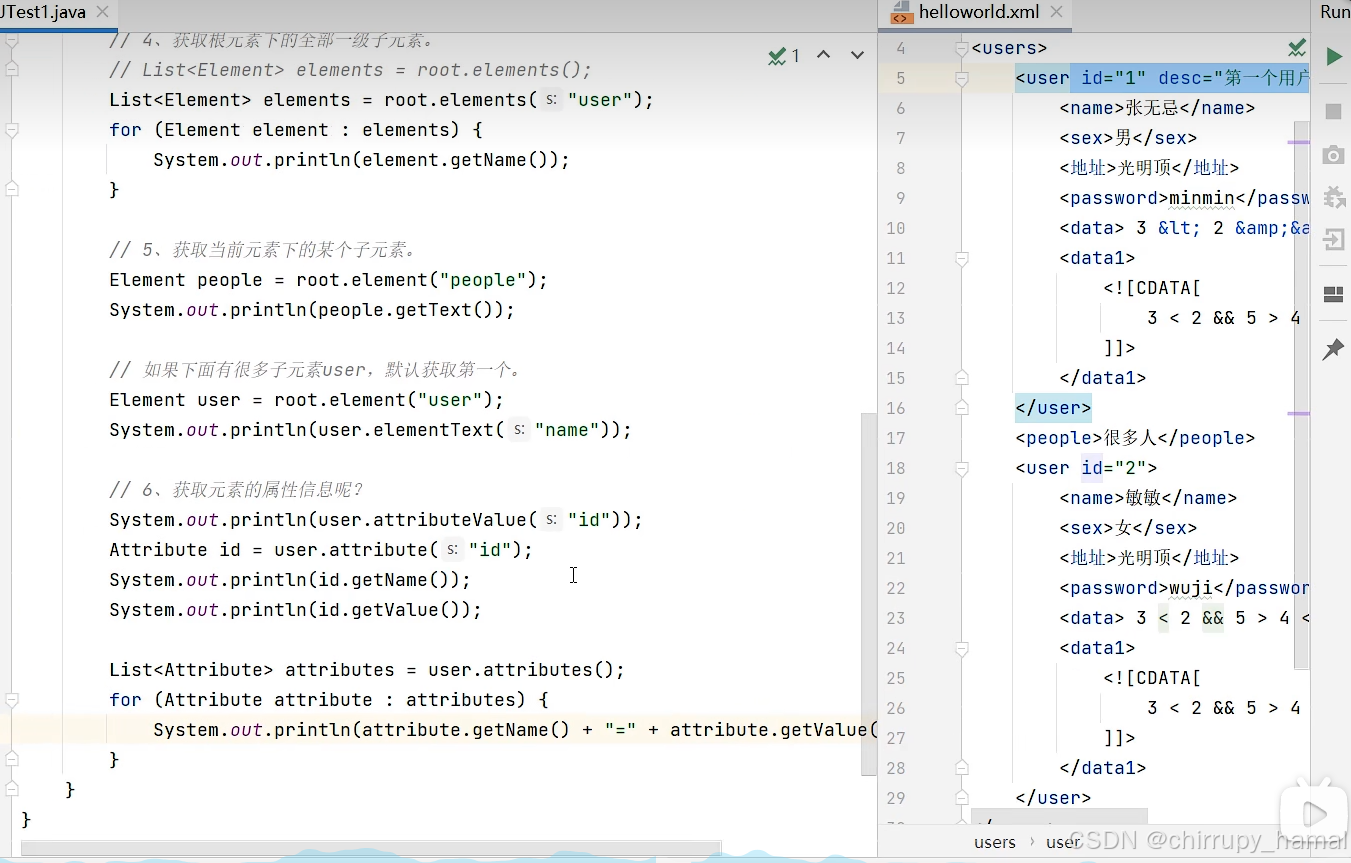Click the 'user.elementText(' println line
The height and width of the screenshot is (863, 1351).
click(371, 430)
